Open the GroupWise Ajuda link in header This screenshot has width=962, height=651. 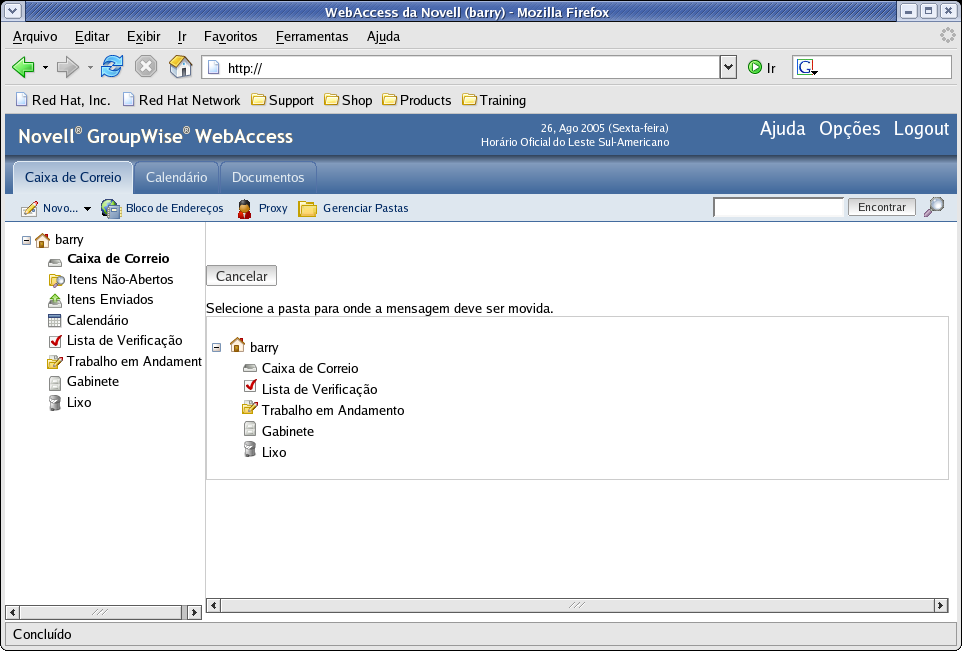click(x=782, y=129)
